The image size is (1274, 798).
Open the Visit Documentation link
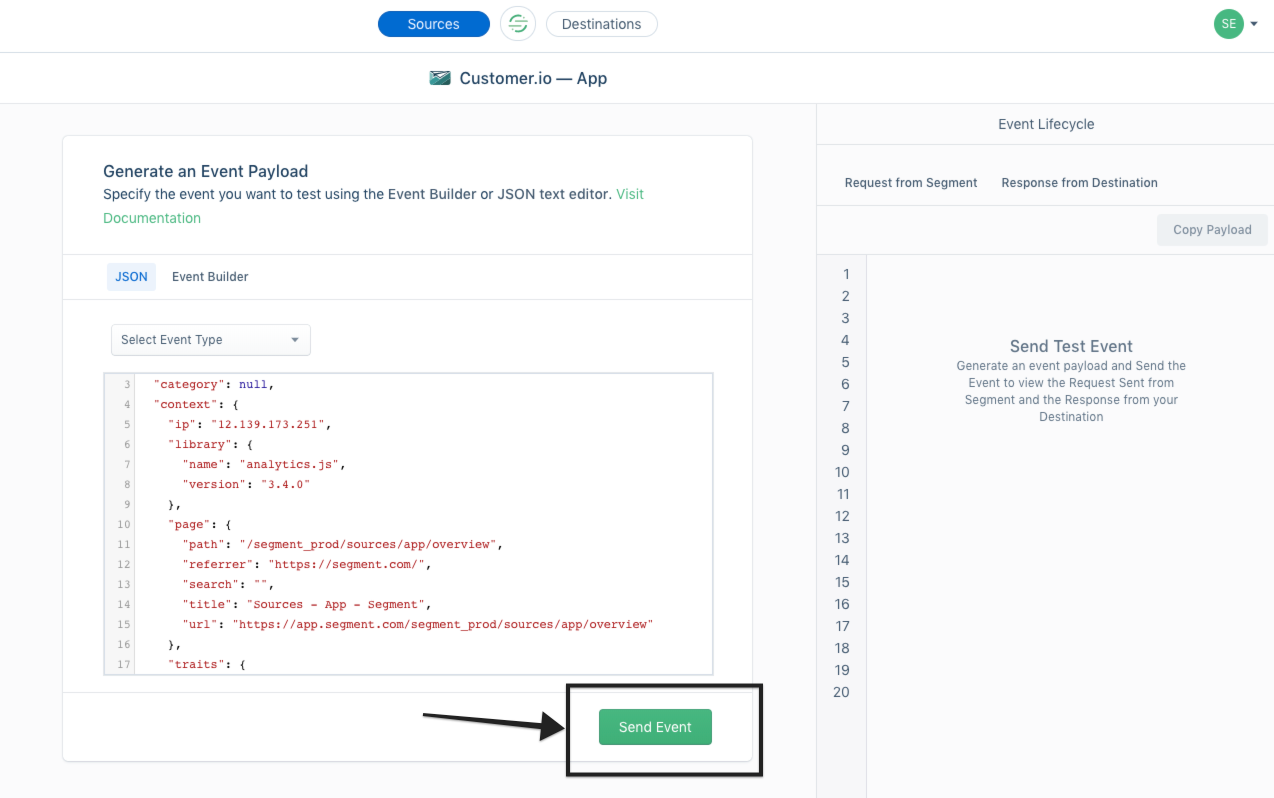(x=152, y=218)
